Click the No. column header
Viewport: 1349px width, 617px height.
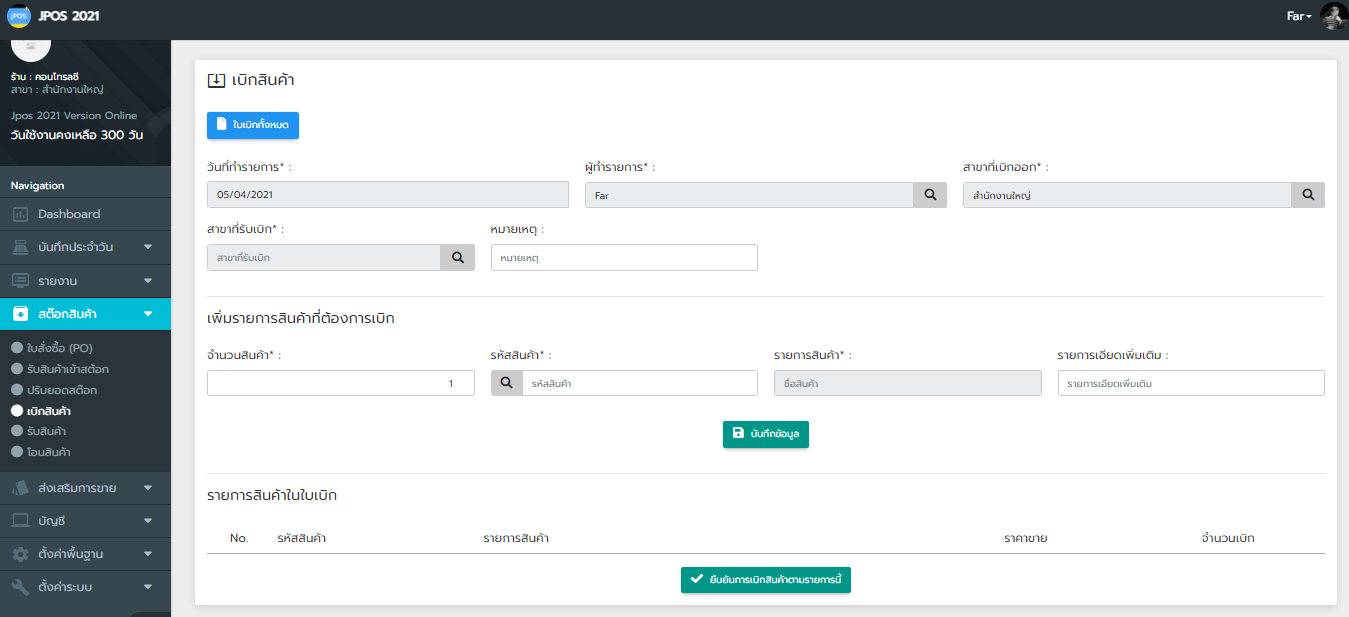(x=239, y=538)
